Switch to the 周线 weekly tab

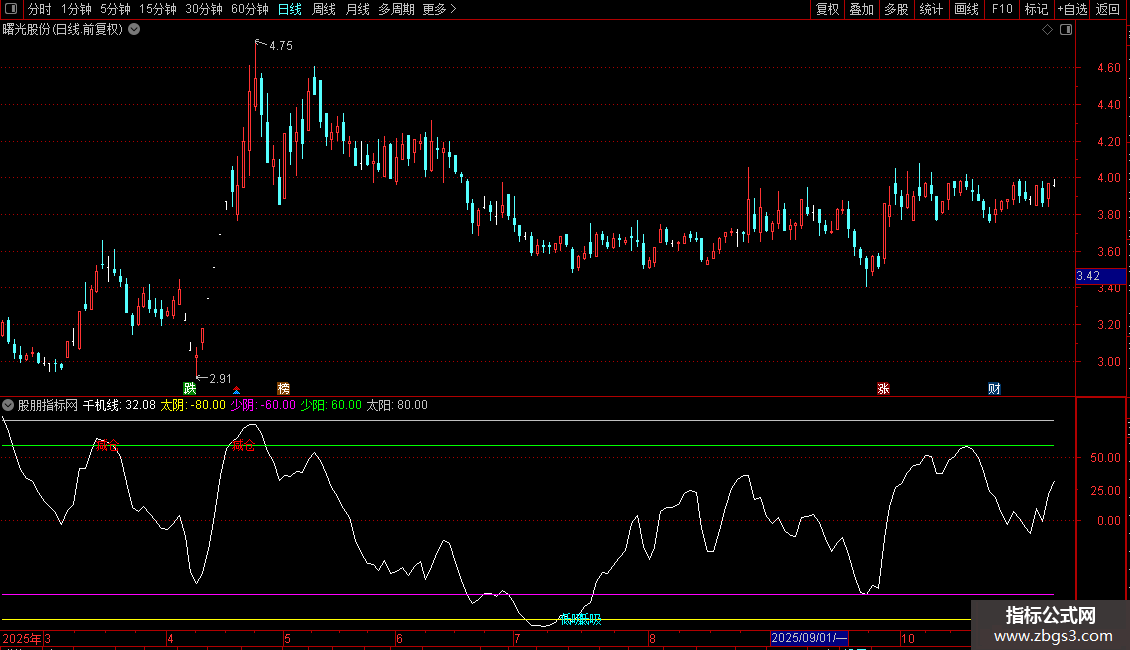coord(324,9)
